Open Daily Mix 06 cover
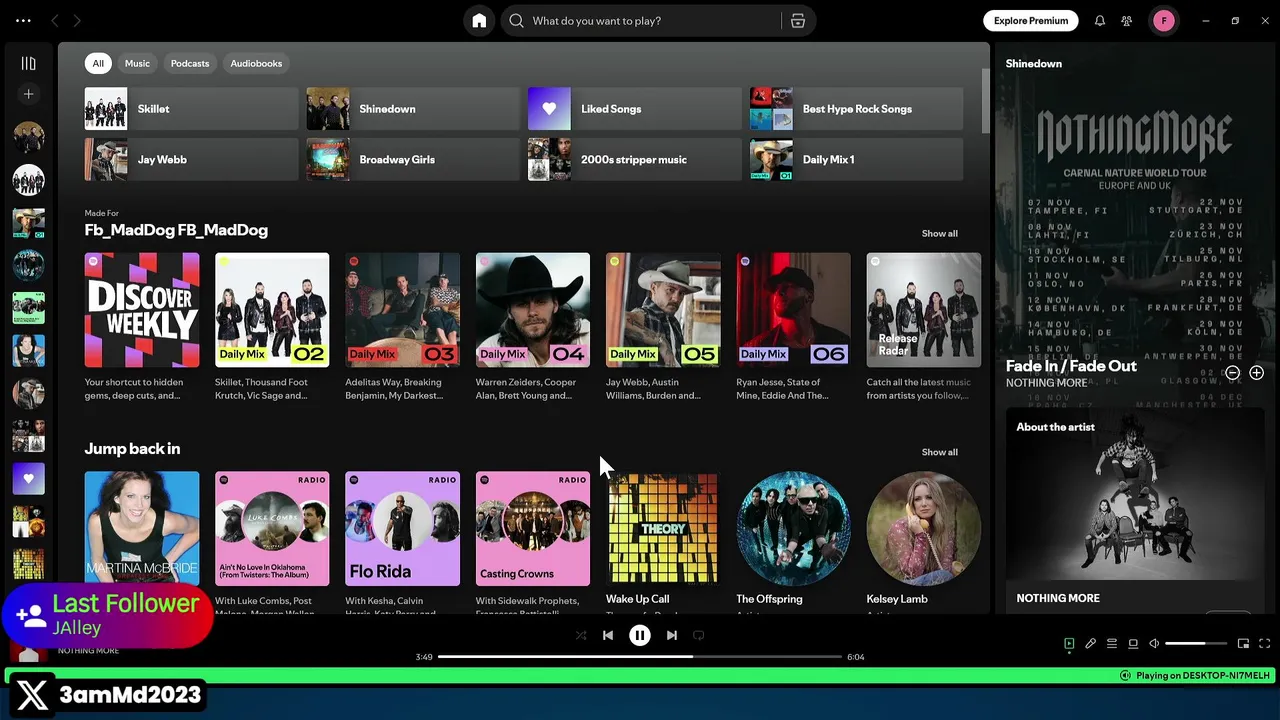 [793, 310]
